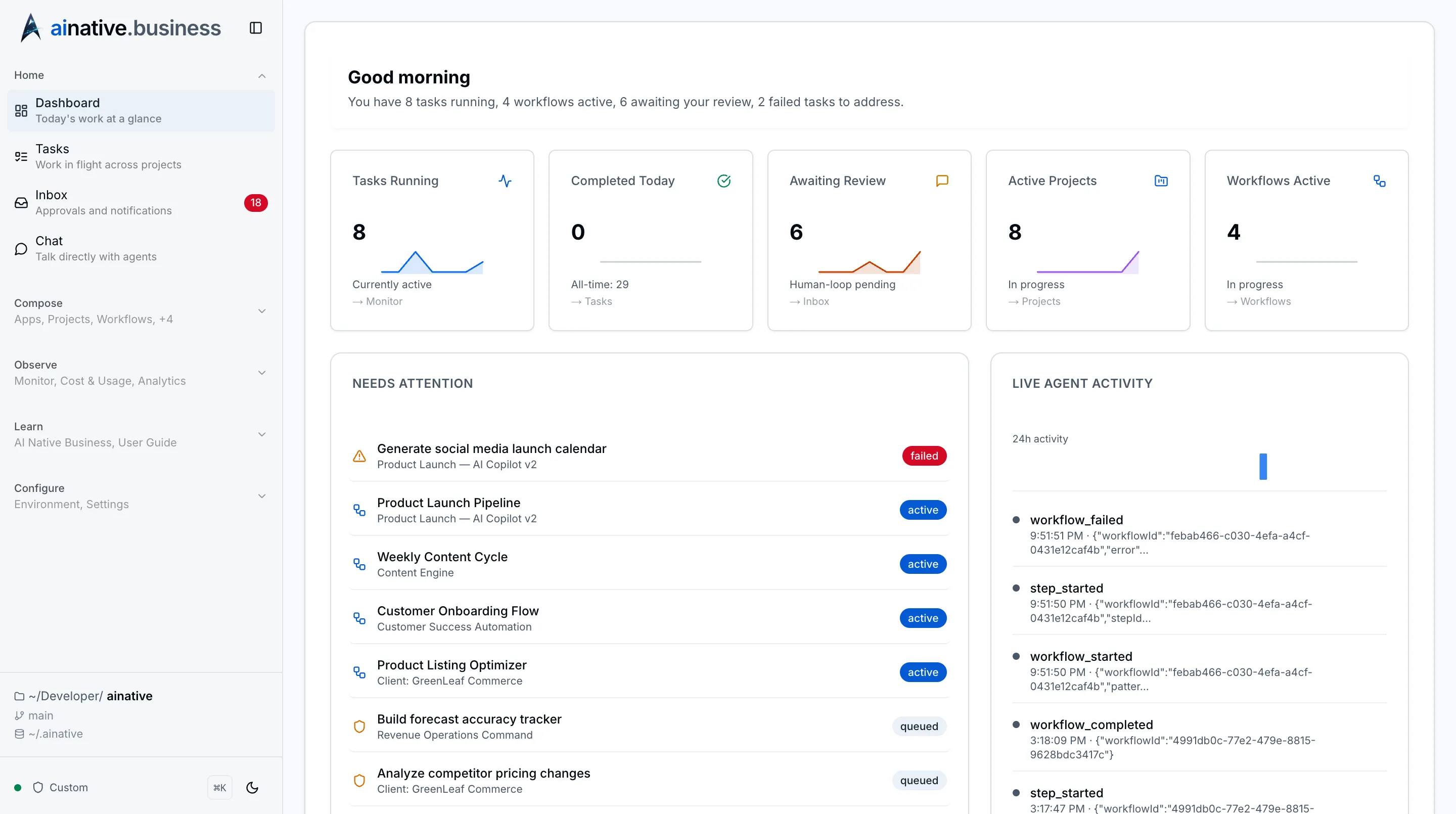Image resolution: width=1456 pixels, height=814 pixels.
Task: Open Dashboard in the sidebar
Action: [x=141, y=111]
